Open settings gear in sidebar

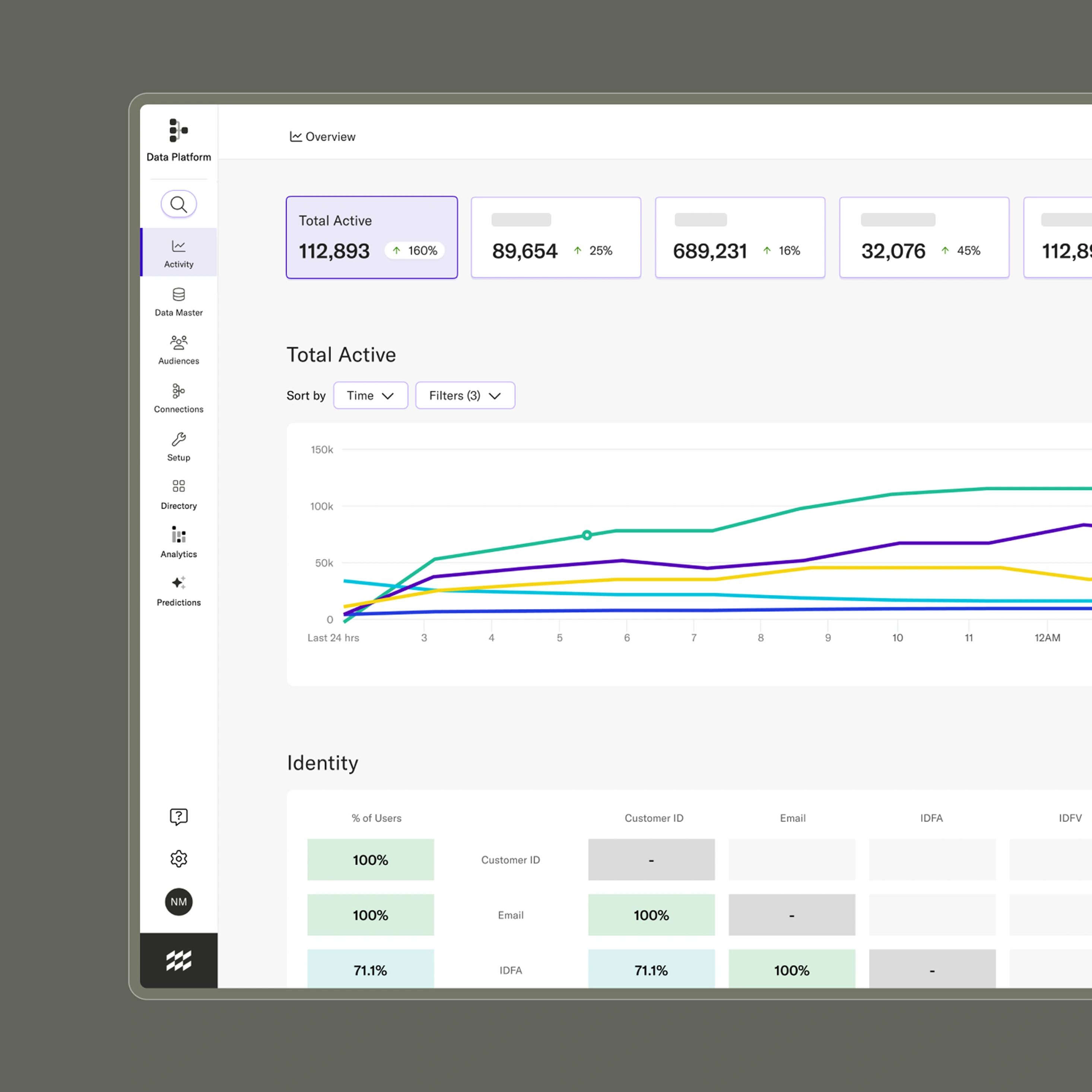179,858
